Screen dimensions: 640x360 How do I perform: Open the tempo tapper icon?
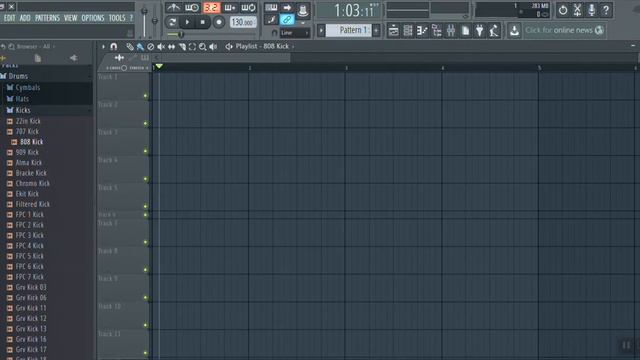(494, 31)
